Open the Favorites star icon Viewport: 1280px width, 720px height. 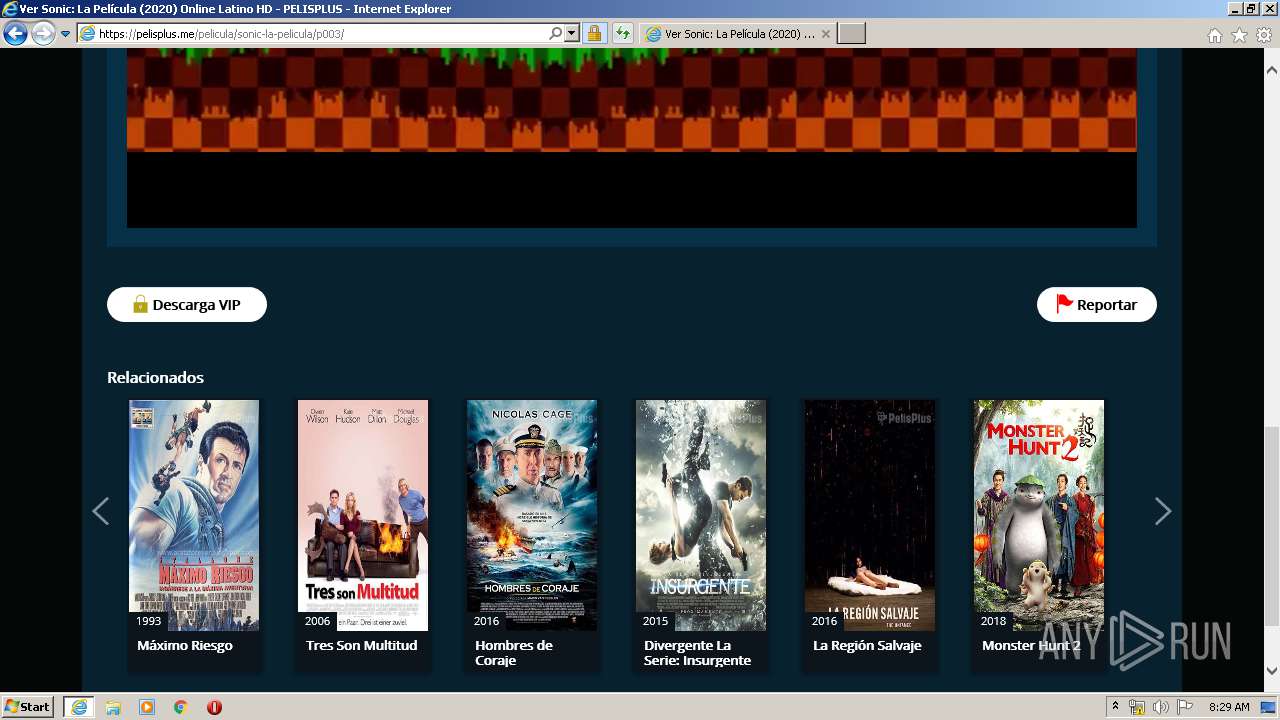tap(1239, 35)
